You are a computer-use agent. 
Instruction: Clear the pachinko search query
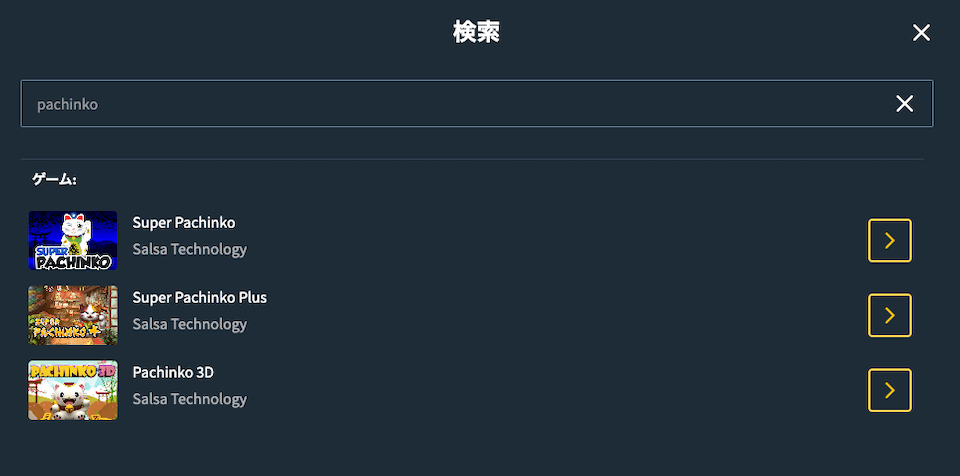[904, 104]
